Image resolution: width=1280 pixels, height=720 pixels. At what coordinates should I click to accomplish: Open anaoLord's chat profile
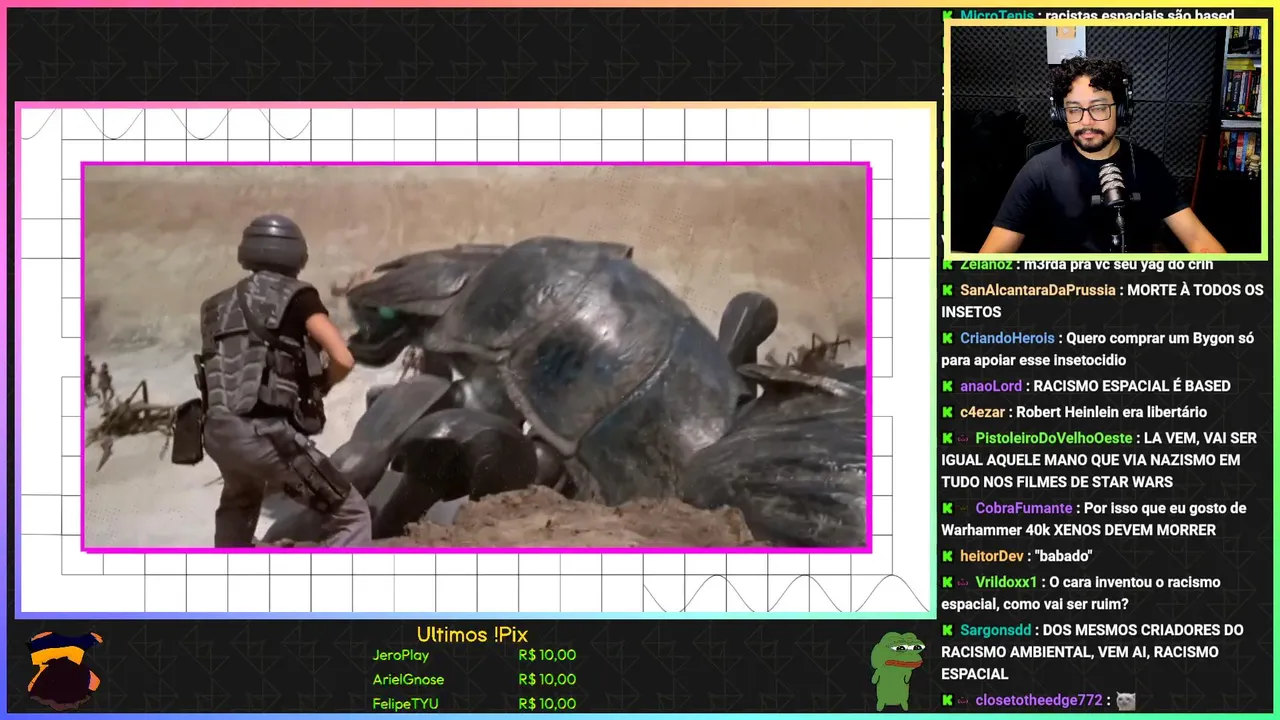(x=991, y=386)
